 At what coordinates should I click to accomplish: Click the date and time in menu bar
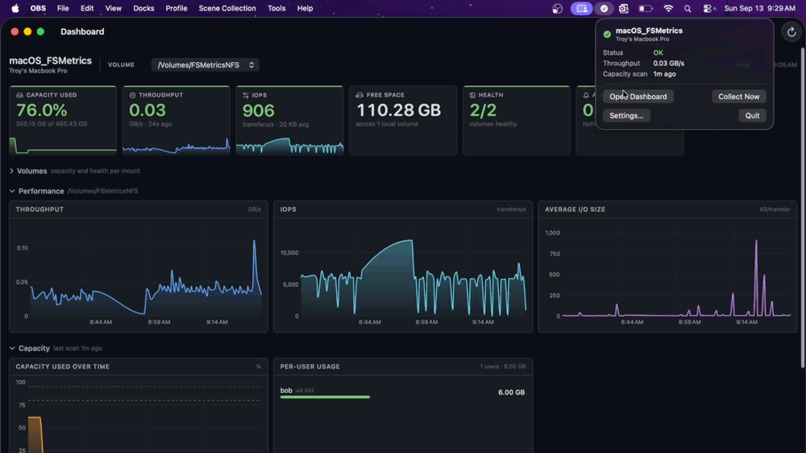coord(760,8)
